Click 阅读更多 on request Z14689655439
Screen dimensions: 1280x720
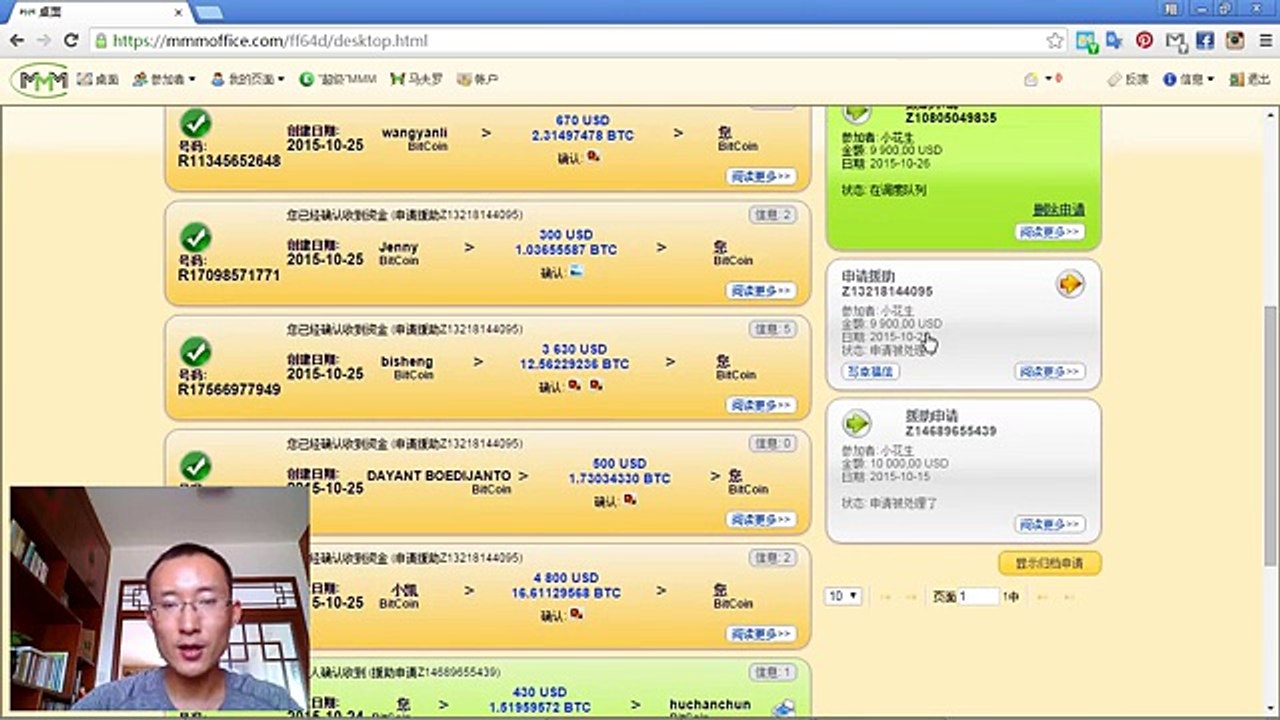pos(1050,524)
